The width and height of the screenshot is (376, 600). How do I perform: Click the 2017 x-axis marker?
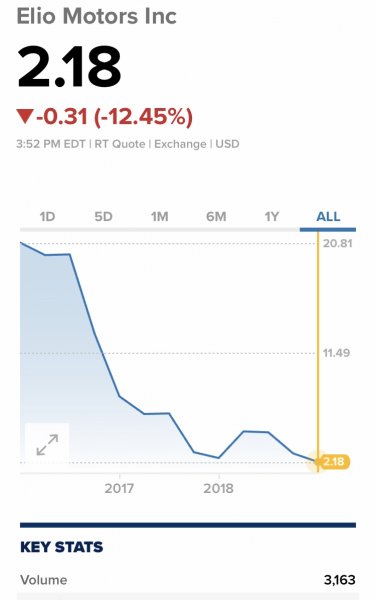119,488
